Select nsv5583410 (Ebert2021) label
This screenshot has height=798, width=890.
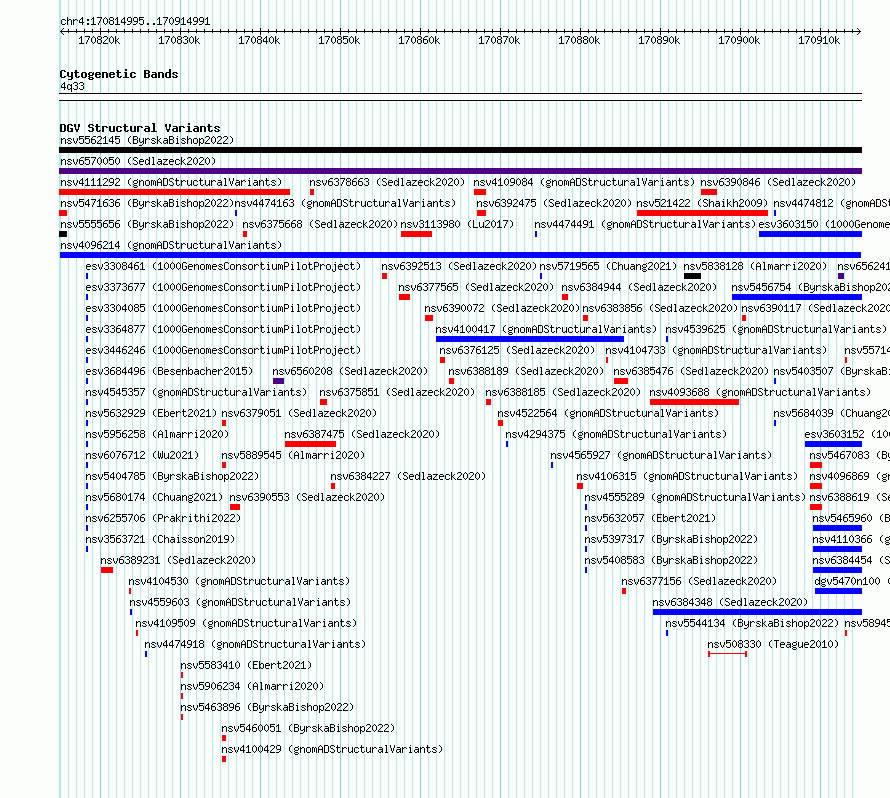coord(246,665)
